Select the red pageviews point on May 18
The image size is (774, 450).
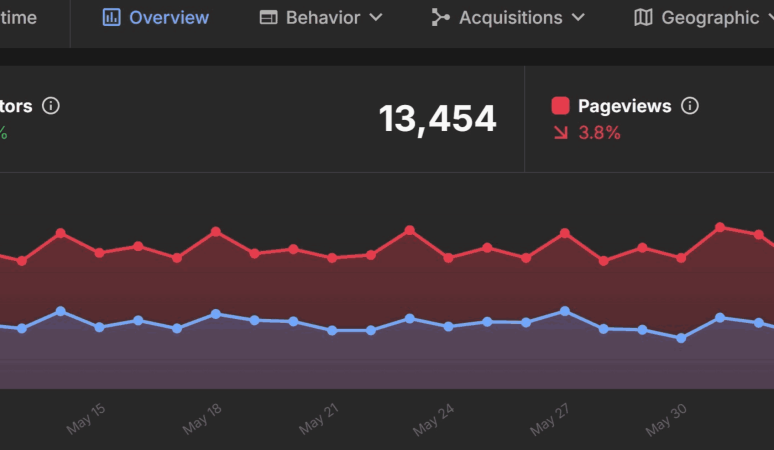216,231
